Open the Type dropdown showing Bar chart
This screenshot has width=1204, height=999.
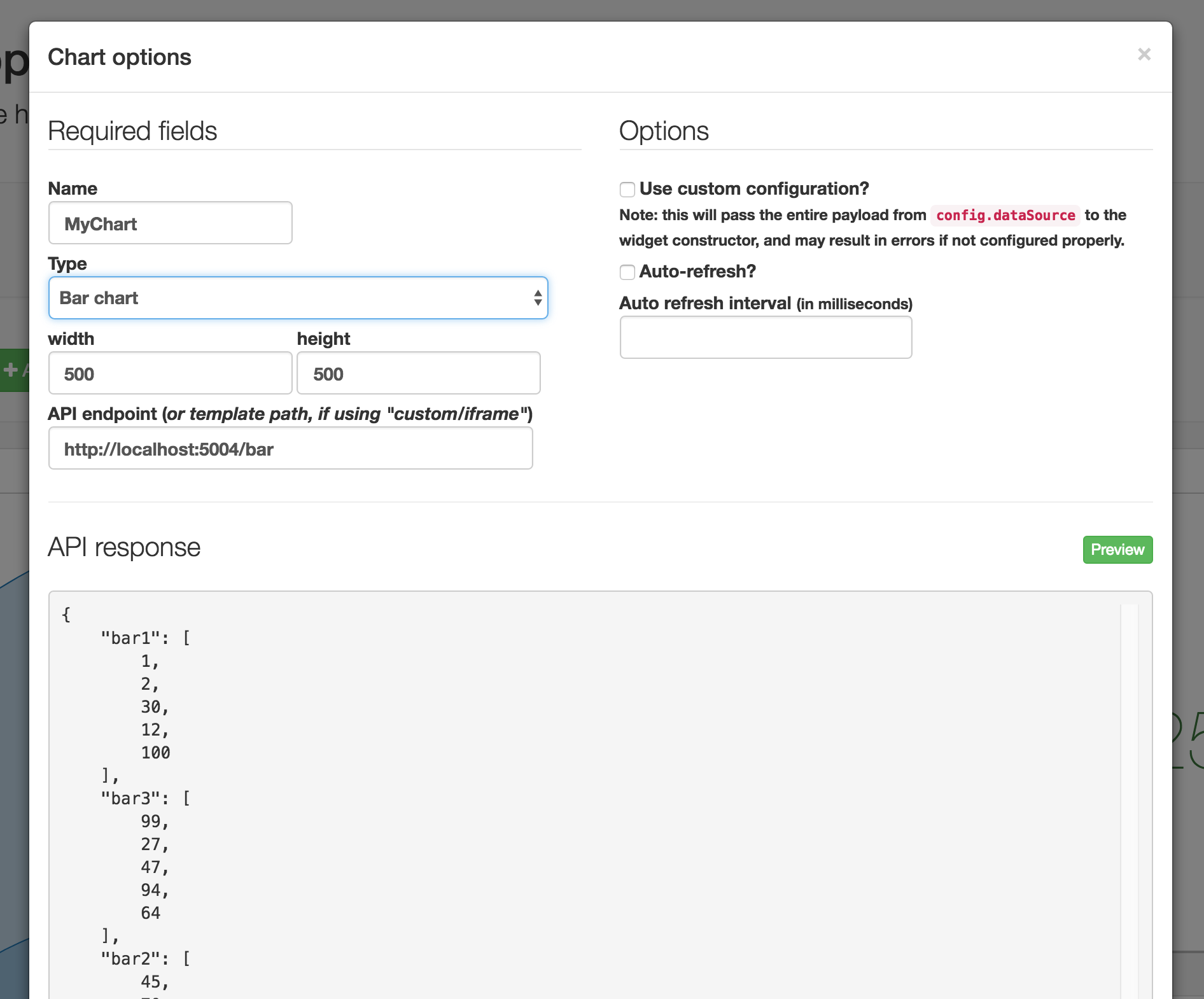(298, 298)
